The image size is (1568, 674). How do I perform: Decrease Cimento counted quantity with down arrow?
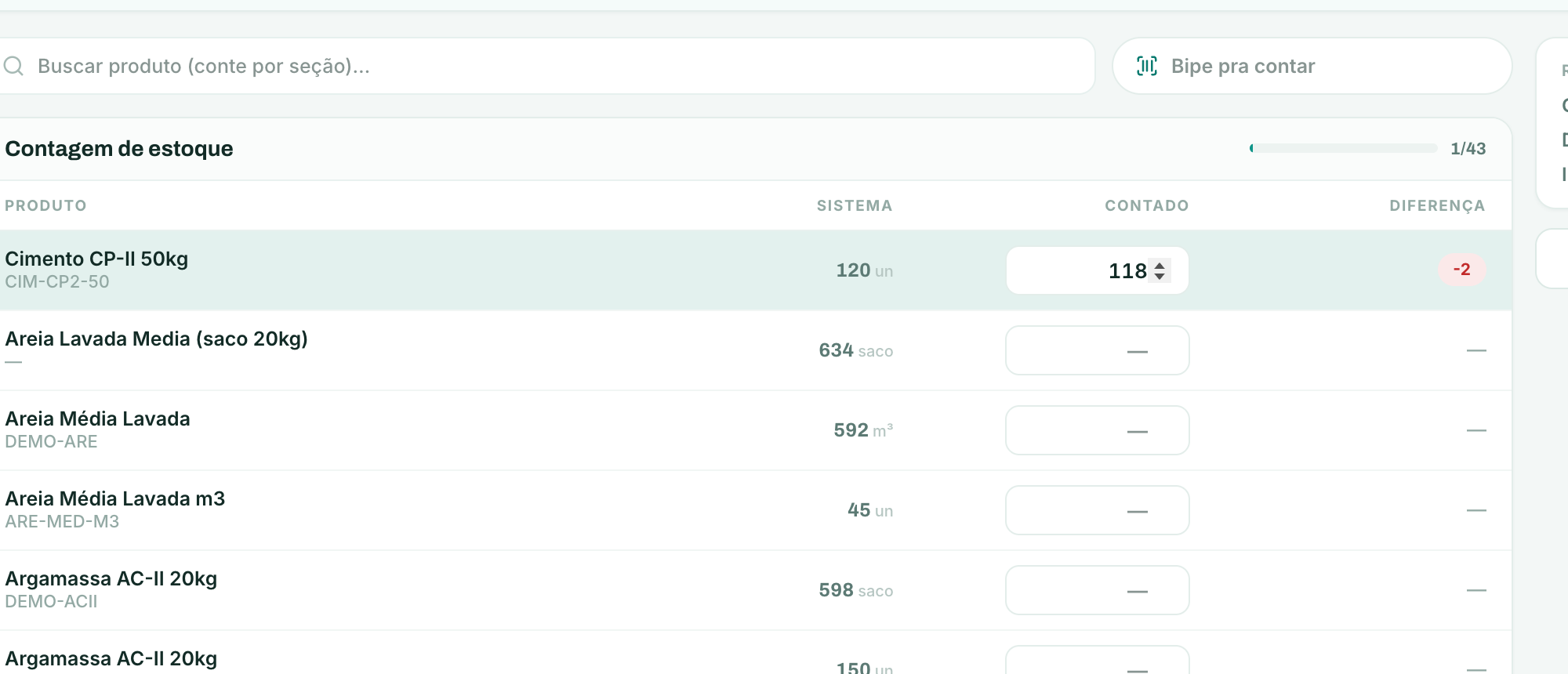pyautogui.click(x=1160, y=277)
